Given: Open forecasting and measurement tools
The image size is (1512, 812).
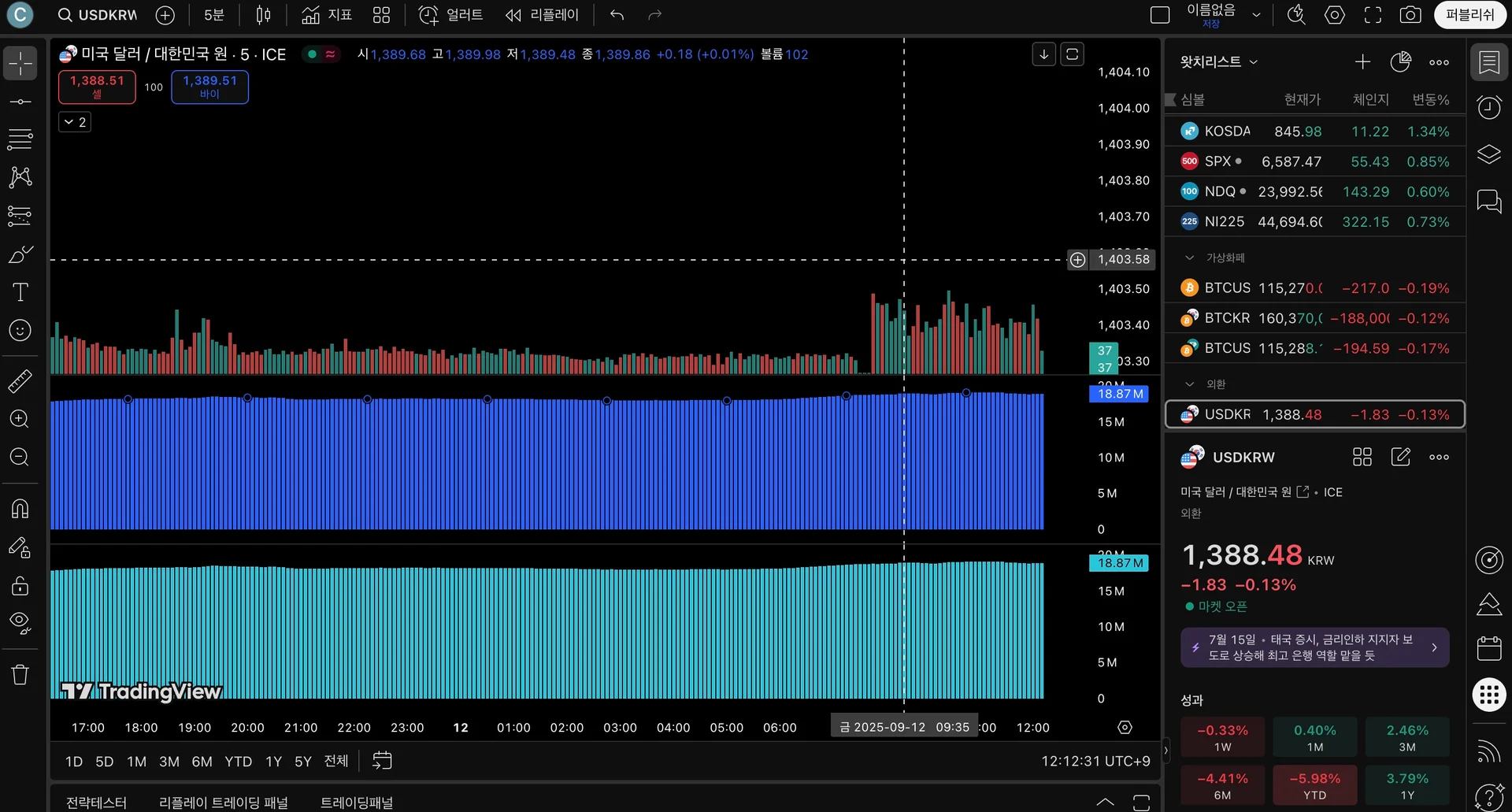Looking at the screenshot, I should [20, 216].
